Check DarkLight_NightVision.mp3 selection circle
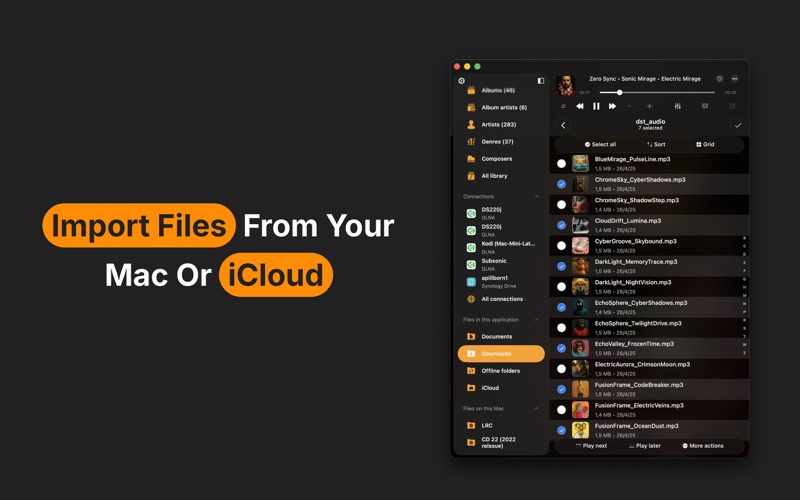This screenshot has width=800, height=500. 561,287
